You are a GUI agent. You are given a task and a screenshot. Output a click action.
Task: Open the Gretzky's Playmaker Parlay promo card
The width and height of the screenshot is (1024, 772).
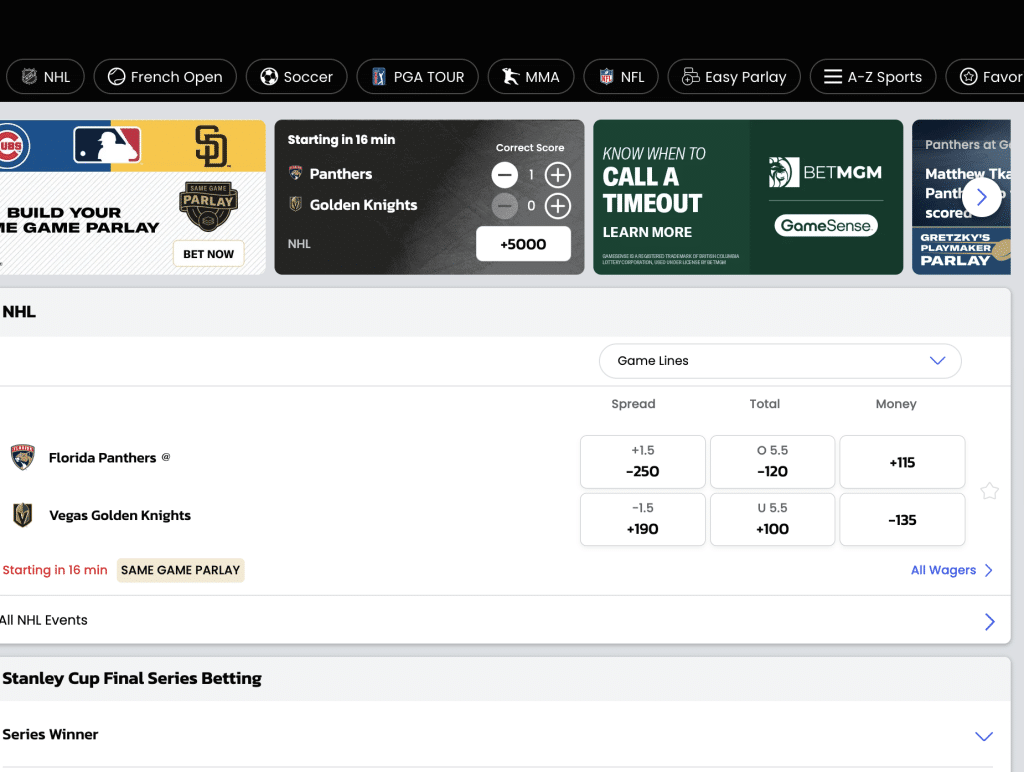coord(961,197)
